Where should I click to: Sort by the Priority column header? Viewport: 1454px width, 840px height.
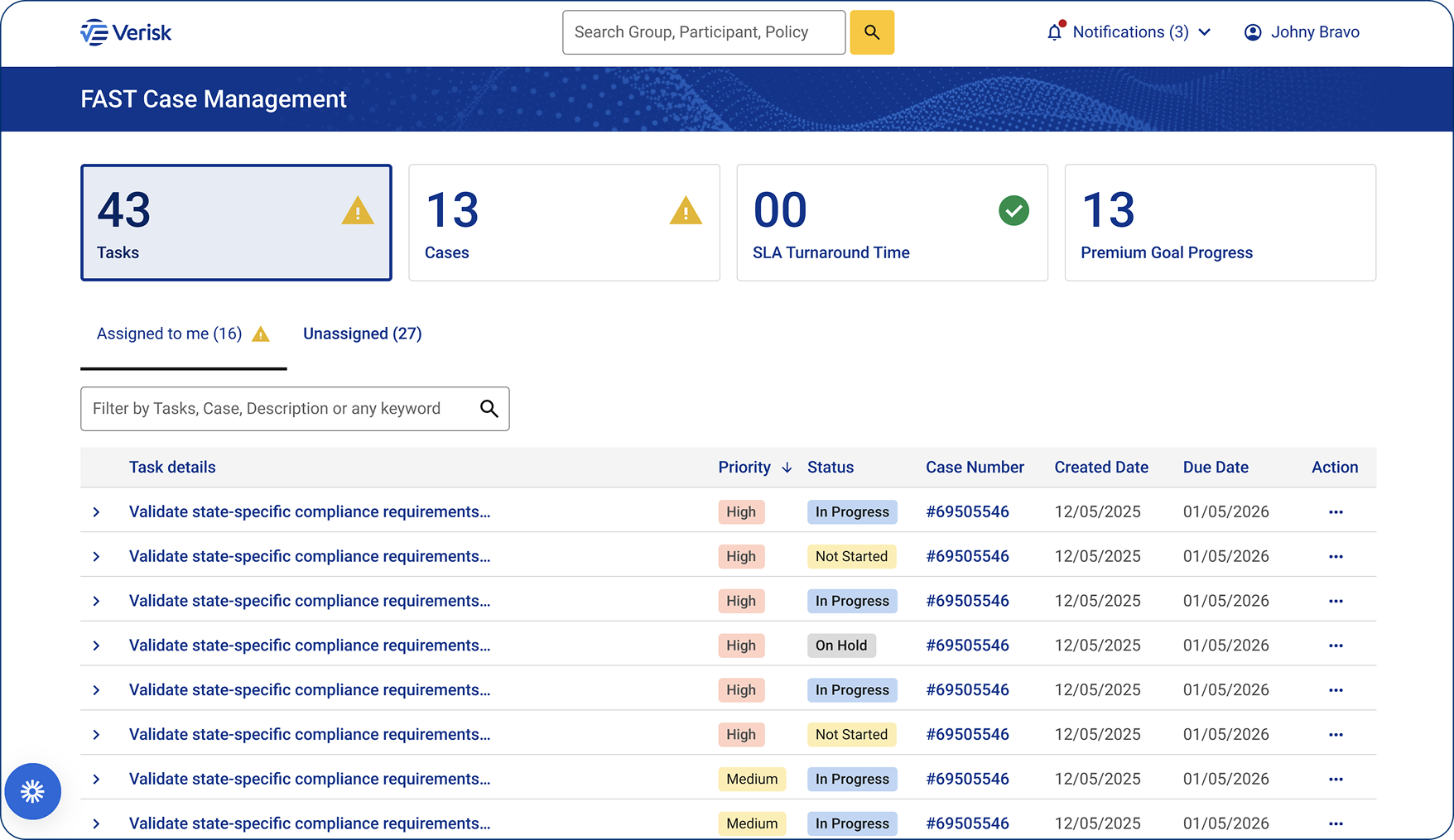point(744,468)
